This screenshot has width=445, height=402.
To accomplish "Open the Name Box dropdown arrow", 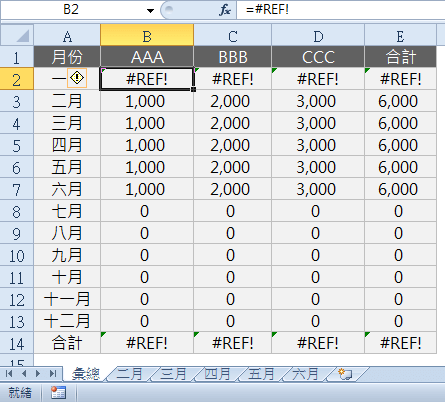I will pyautogui.click(x=150, y=11).
